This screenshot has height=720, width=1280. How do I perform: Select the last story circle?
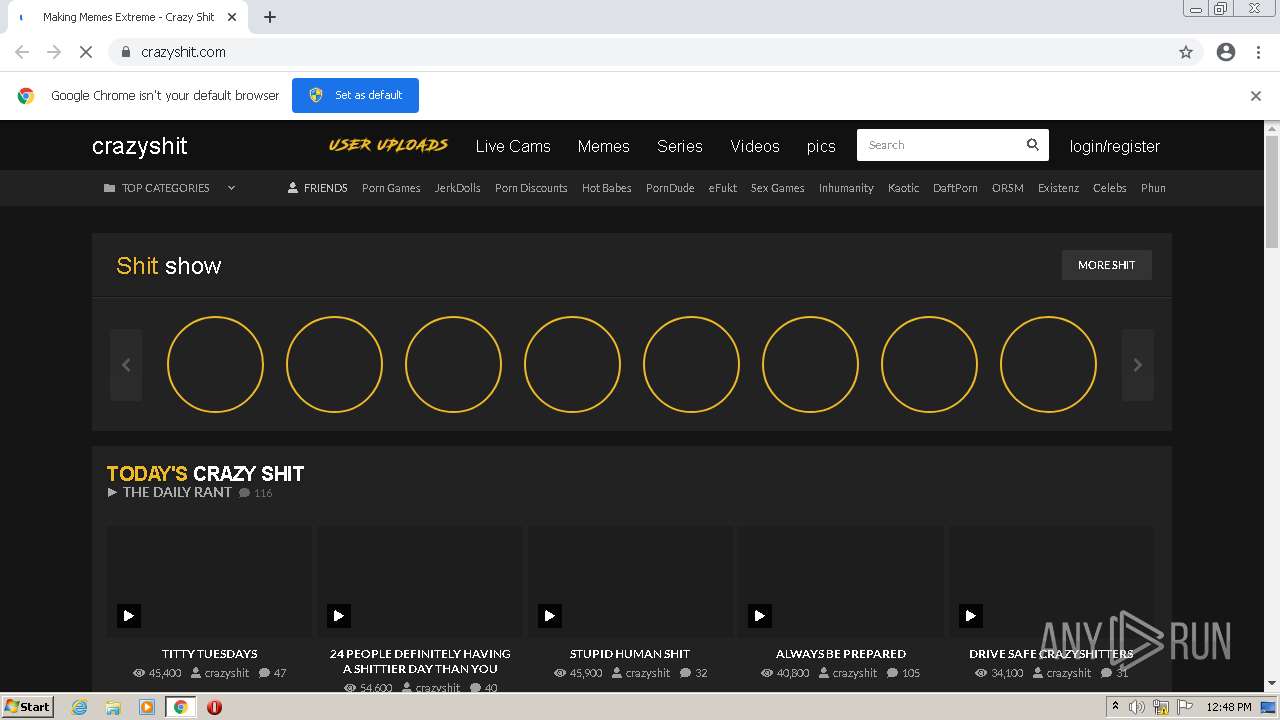click(x=1048, y=365)
